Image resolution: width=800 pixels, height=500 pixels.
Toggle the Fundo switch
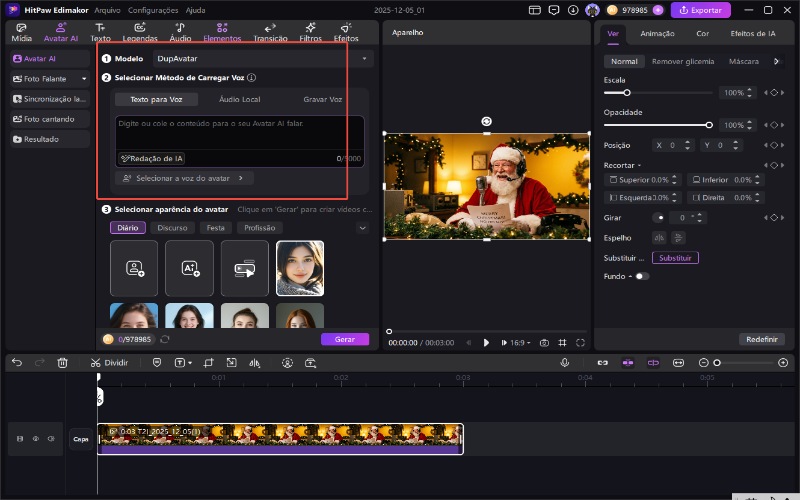pos(641,276)
